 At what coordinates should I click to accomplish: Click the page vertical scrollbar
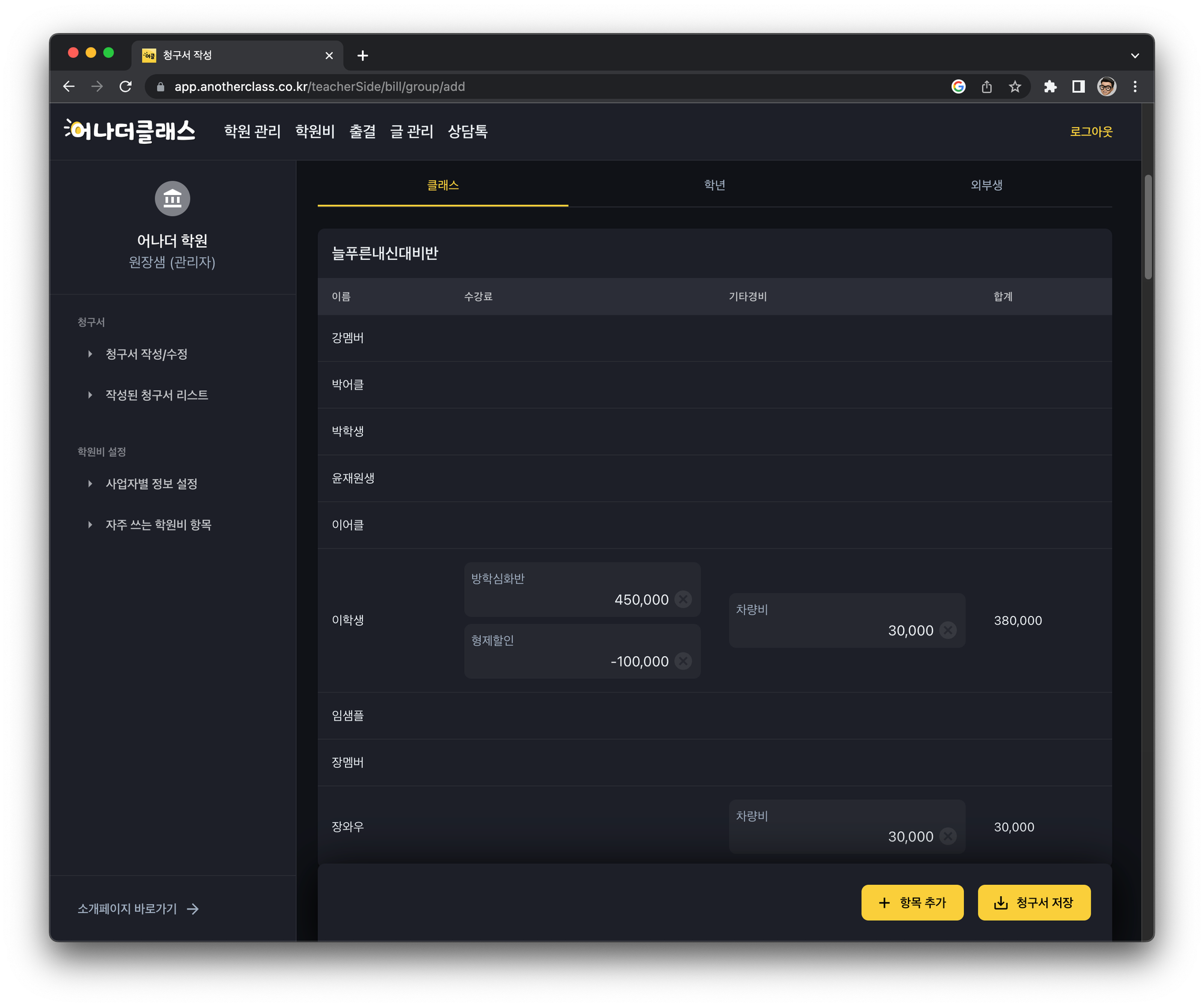1148,228
